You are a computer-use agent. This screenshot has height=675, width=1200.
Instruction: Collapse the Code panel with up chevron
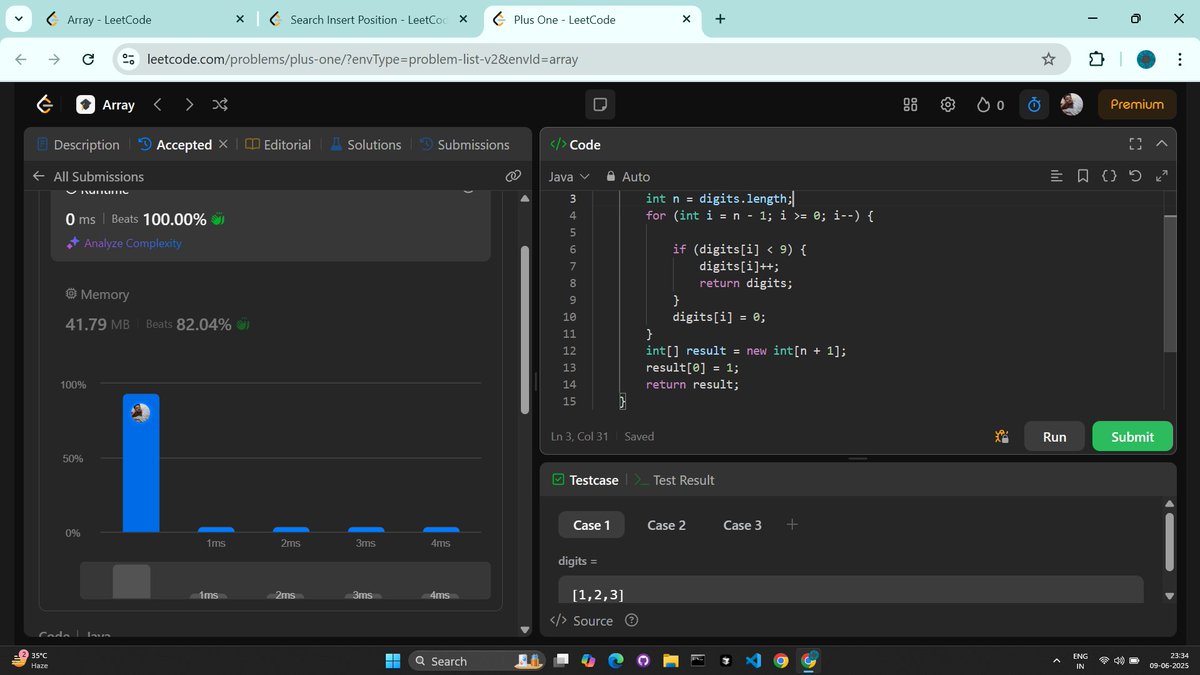1161,144
